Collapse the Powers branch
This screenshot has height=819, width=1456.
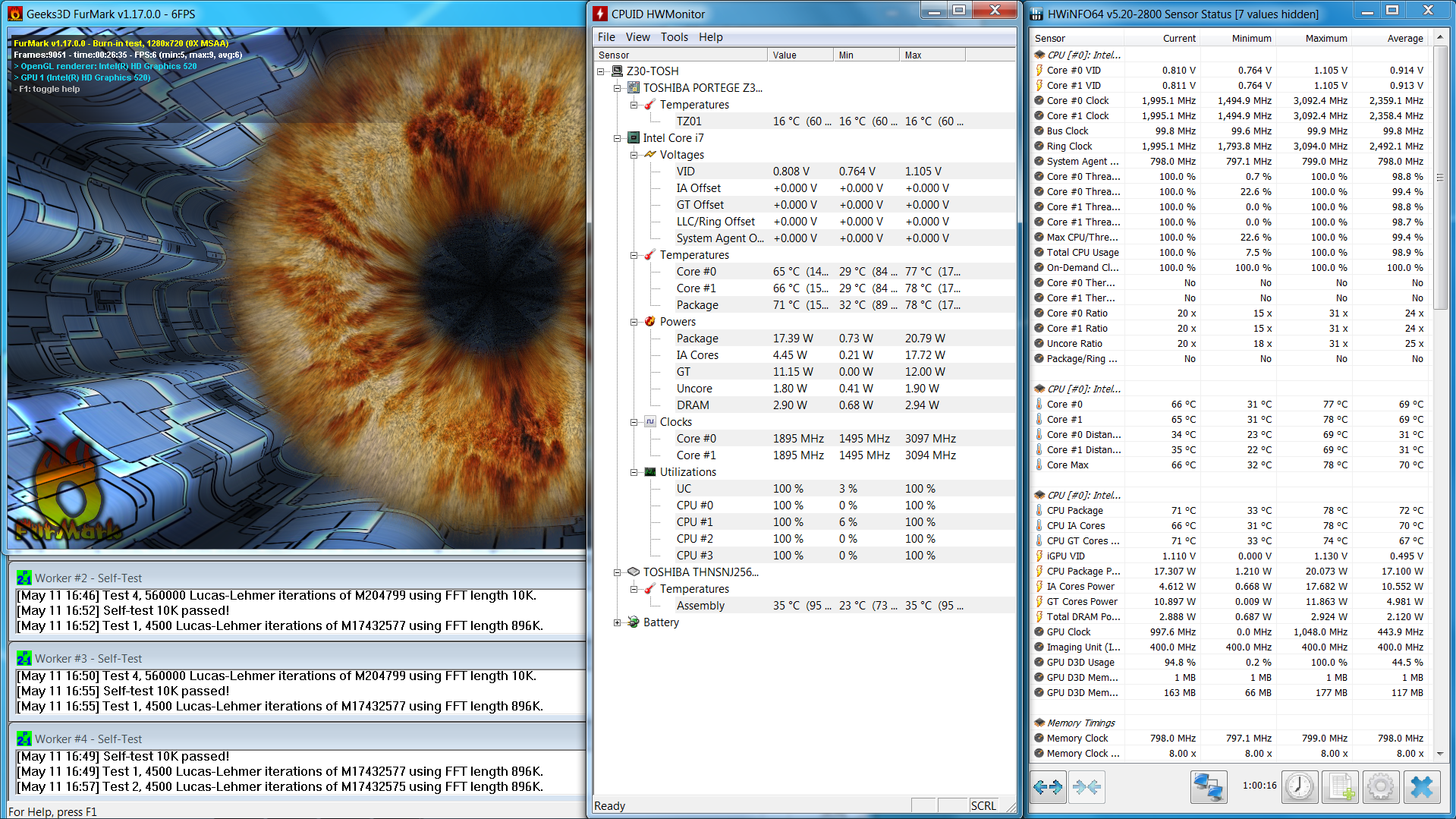tap(634, 322)
